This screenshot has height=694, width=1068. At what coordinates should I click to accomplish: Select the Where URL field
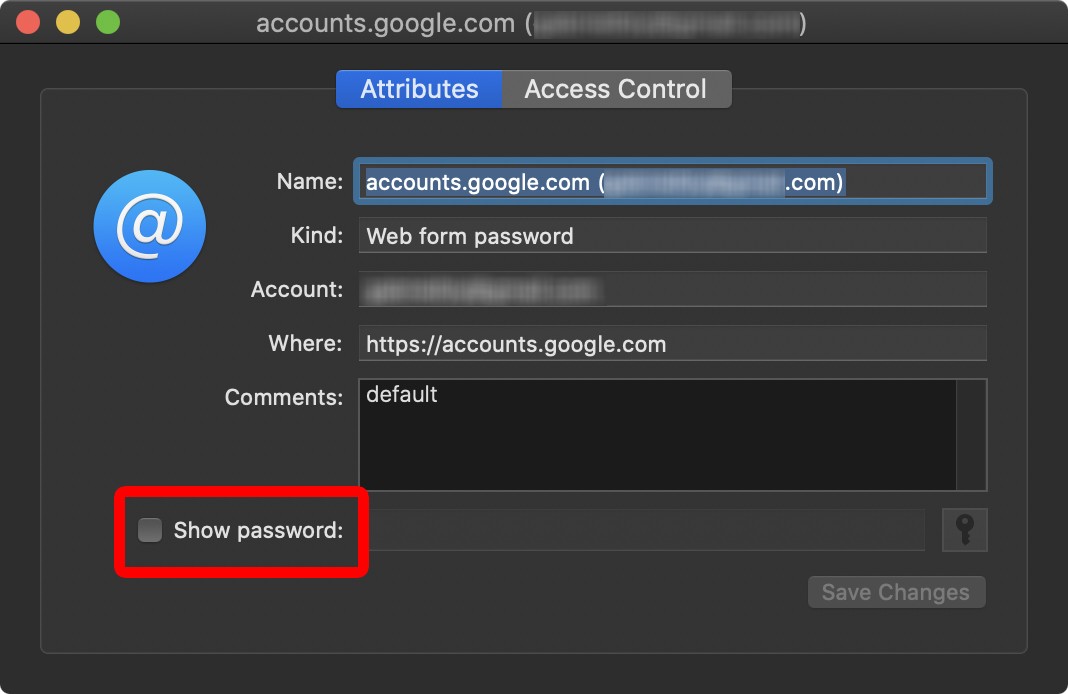(670, 343)
